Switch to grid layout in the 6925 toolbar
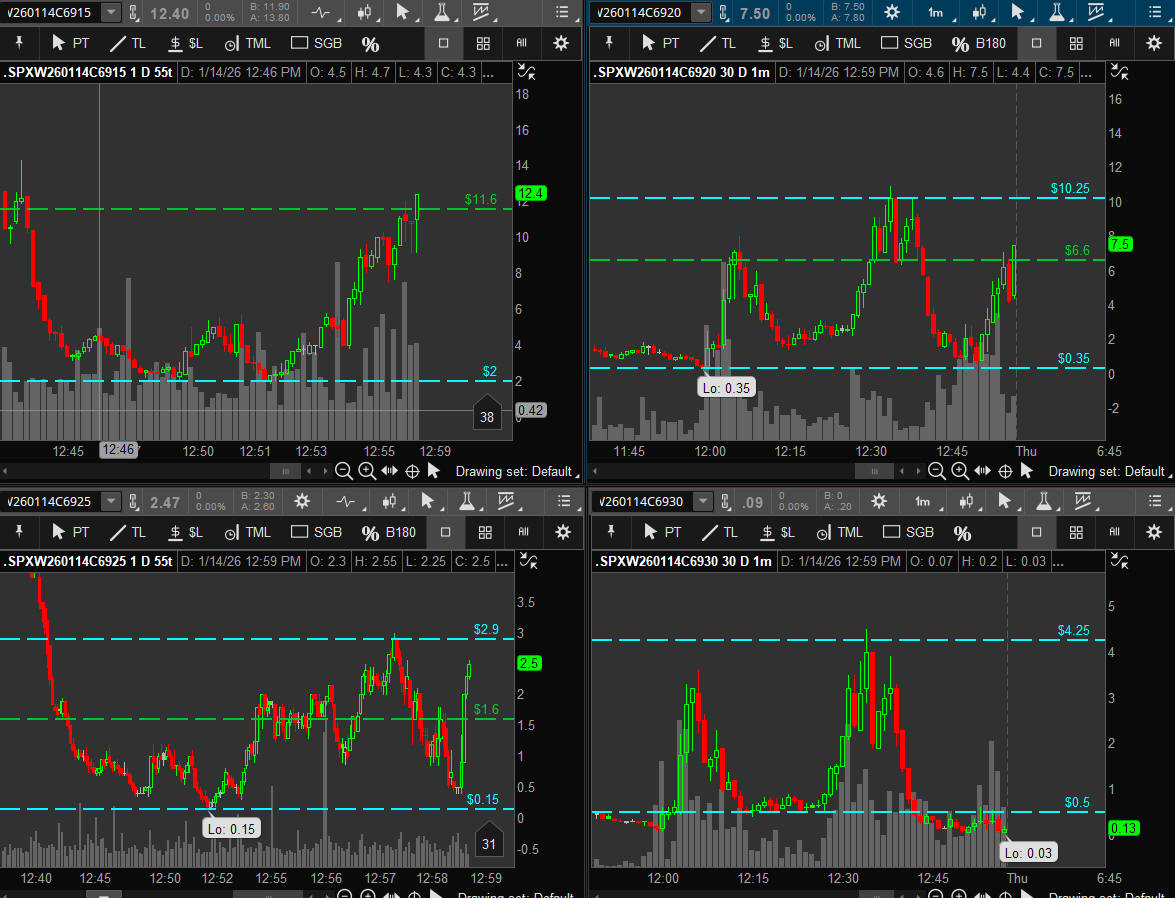This screenshot has width=1175, height=898. coord(484,532)
